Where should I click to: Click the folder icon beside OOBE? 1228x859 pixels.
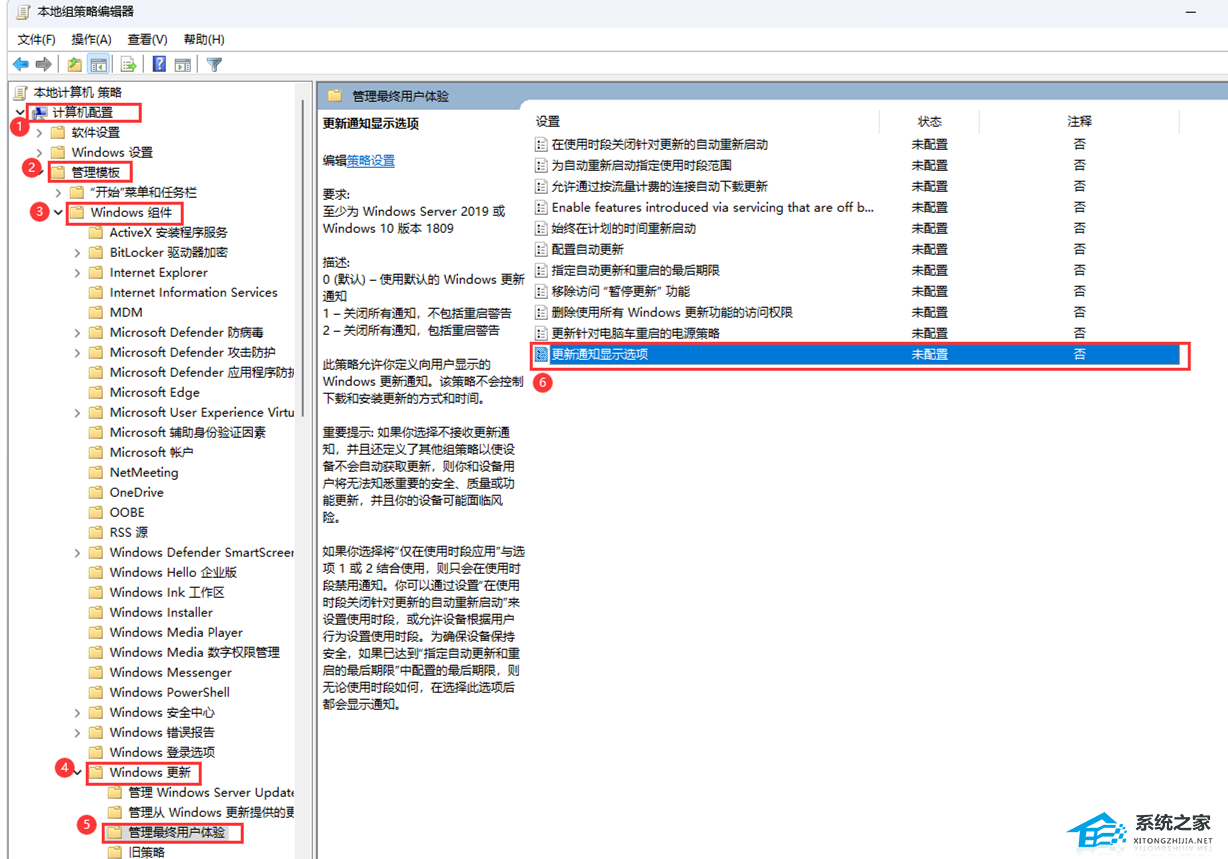96,512
